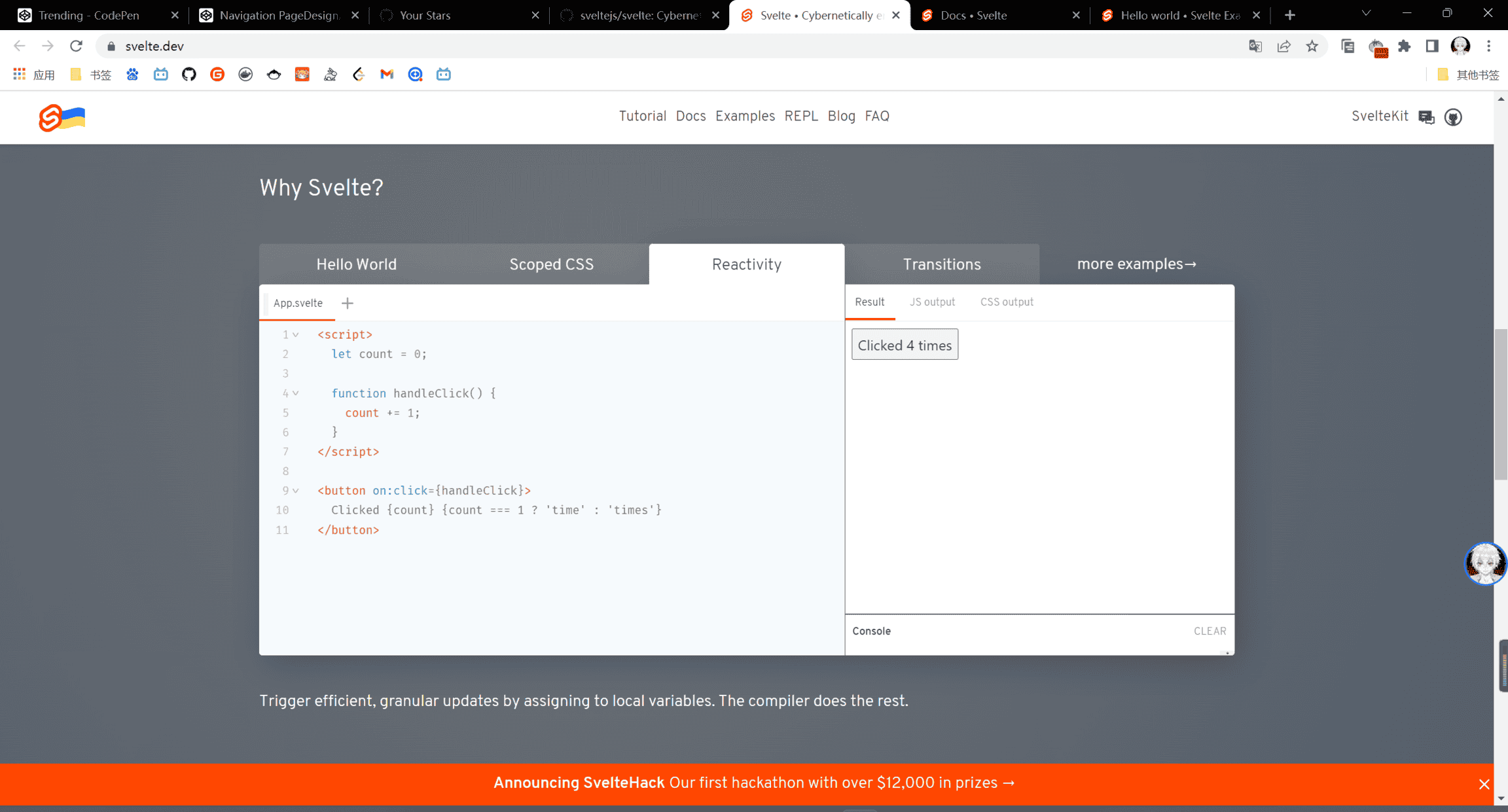
Task: Collapse the handleClick function fold arrow
Action: point(296,393)
